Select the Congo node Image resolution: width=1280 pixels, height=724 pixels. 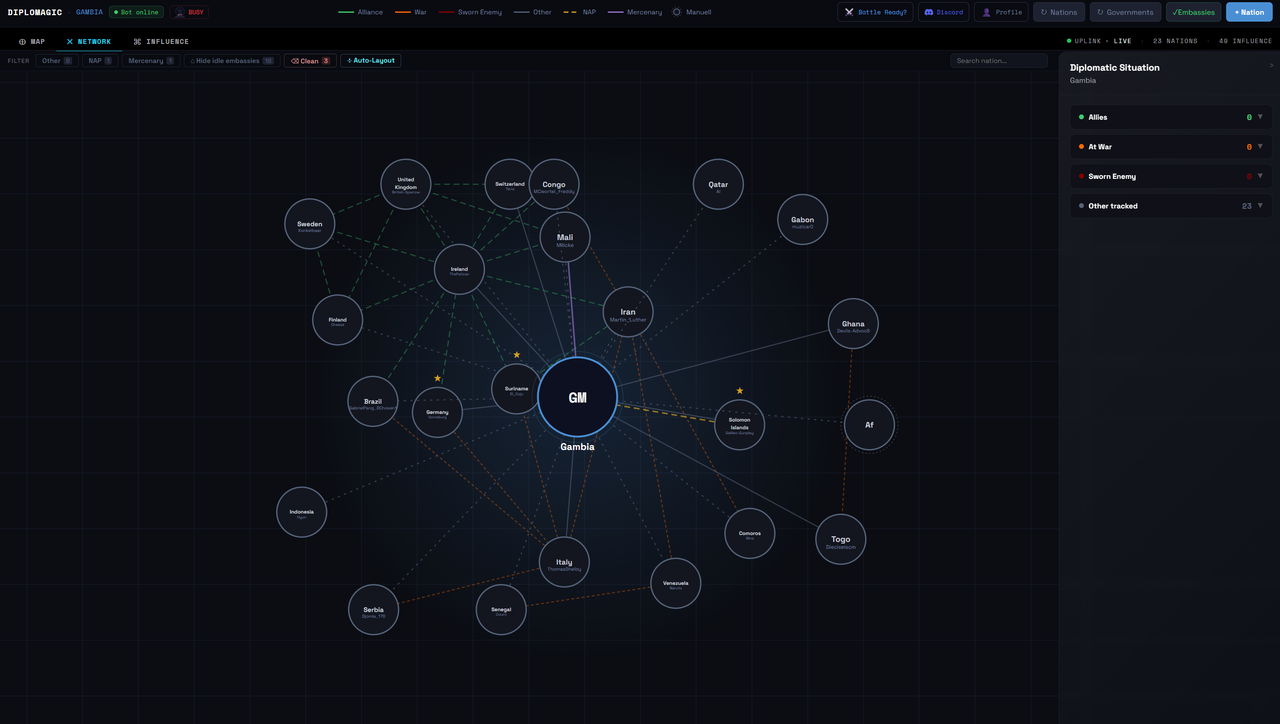point(554,185)
